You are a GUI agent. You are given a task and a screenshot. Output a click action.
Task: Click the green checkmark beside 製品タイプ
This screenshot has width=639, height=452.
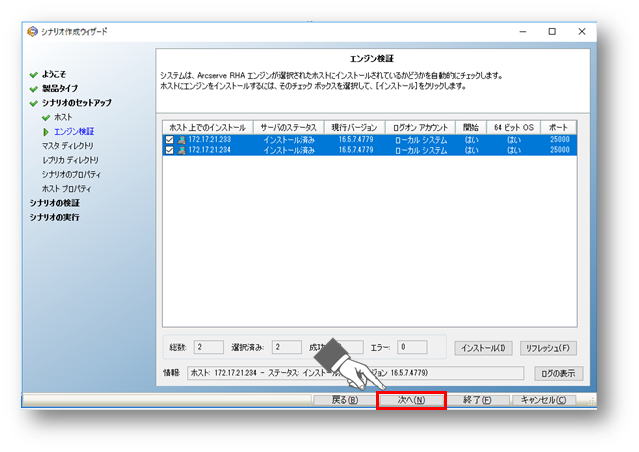pos(34,89)
